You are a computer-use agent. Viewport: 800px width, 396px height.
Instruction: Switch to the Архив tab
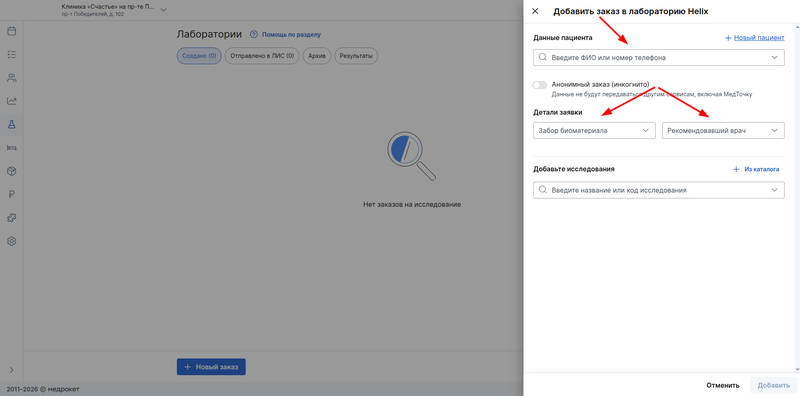317,56
